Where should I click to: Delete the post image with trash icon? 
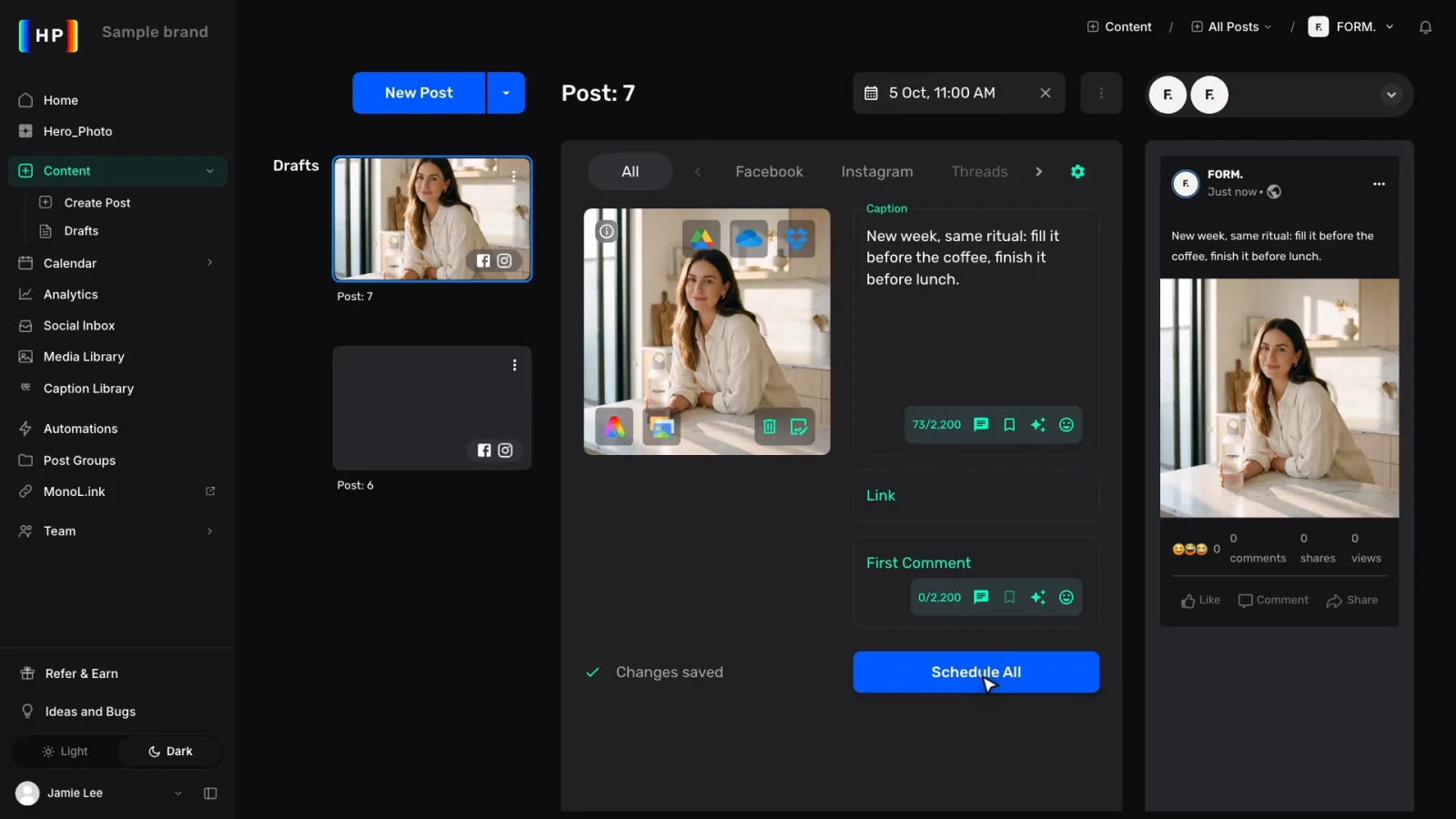point(769,426)
